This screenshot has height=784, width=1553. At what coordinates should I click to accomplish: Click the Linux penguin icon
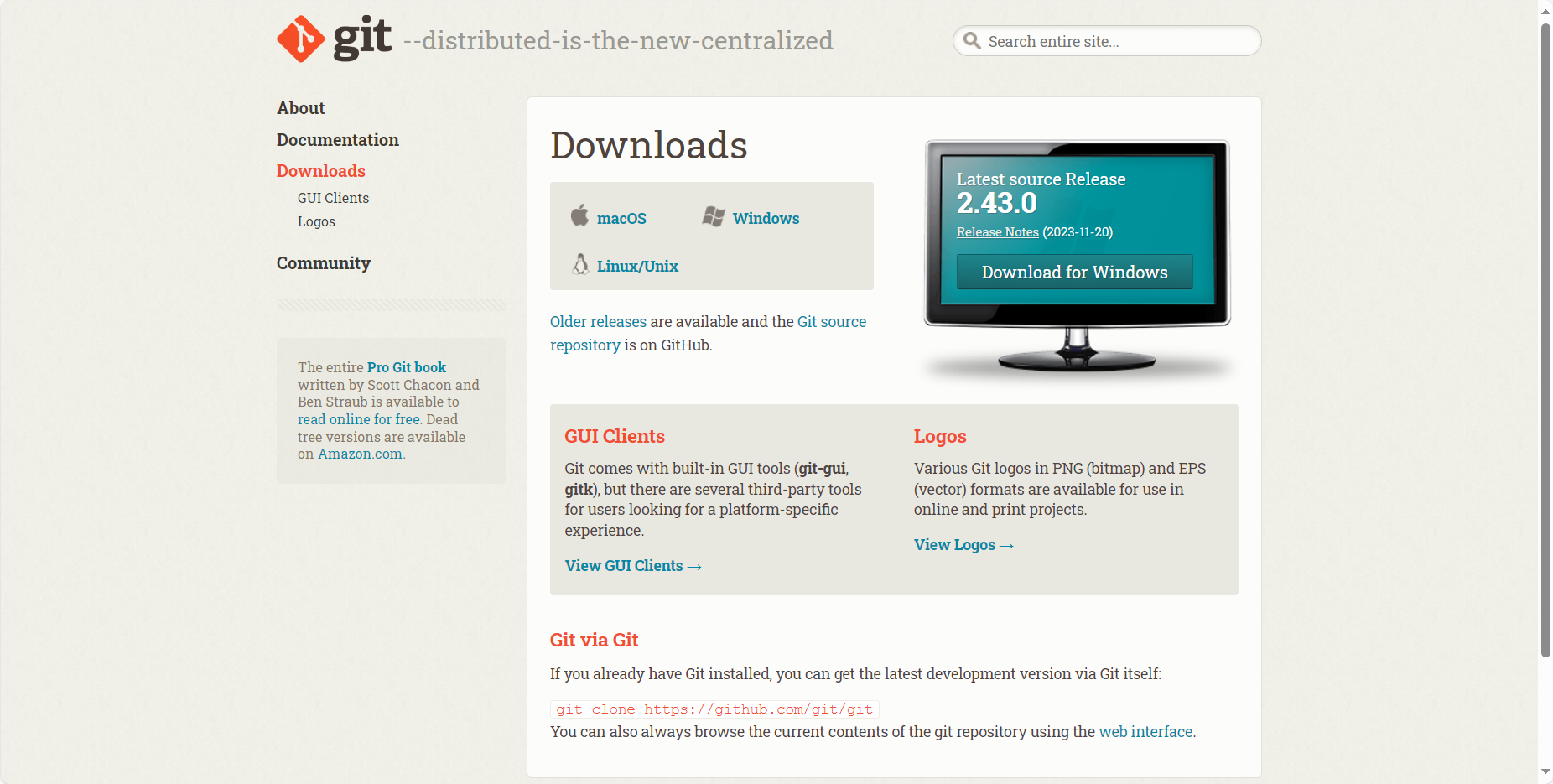pos(580,264)
